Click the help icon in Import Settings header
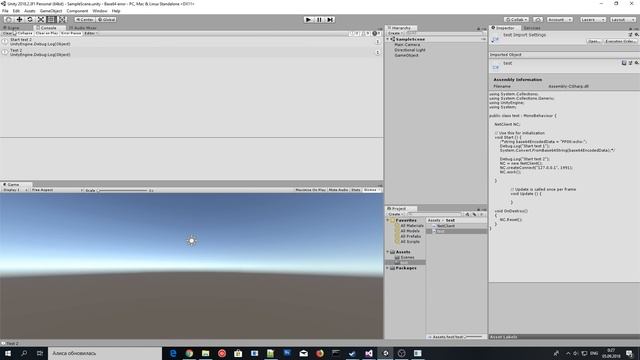The image size is (640, 360). point(631,35)
